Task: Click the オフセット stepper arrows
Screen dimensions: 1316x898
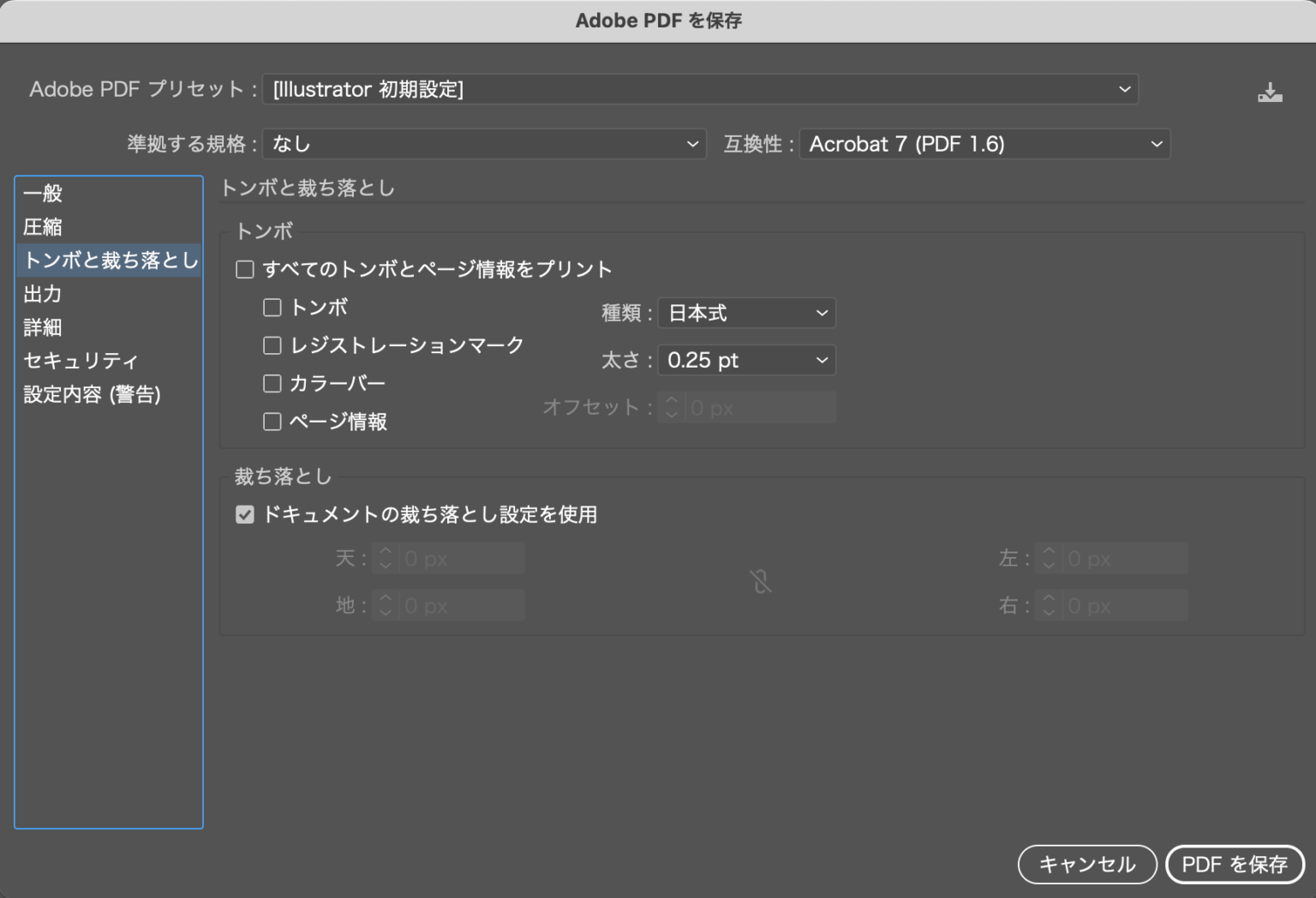Action: 672,408
